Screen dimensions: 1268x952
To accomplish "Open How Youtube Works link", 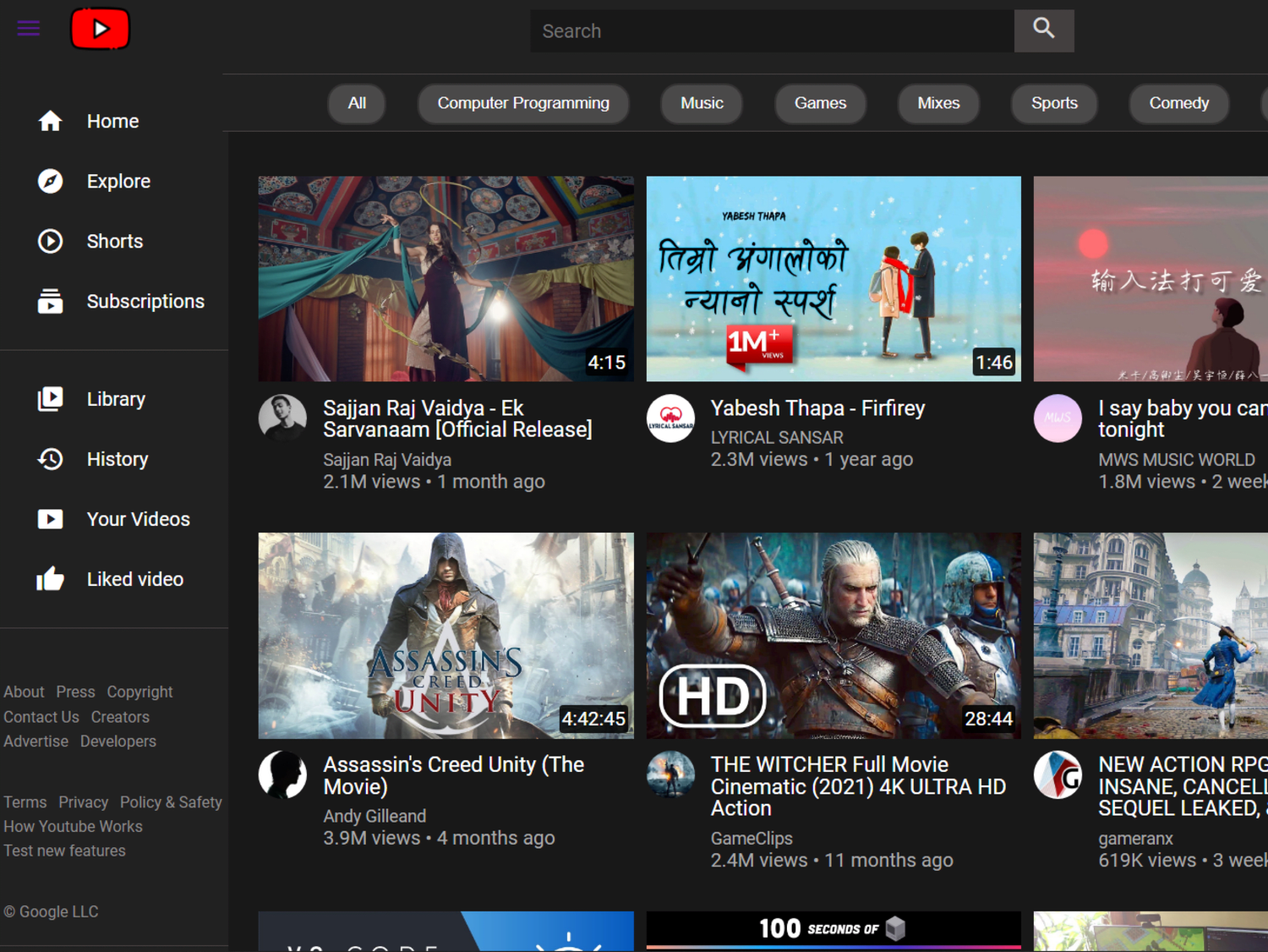I will tap(73, 826).
